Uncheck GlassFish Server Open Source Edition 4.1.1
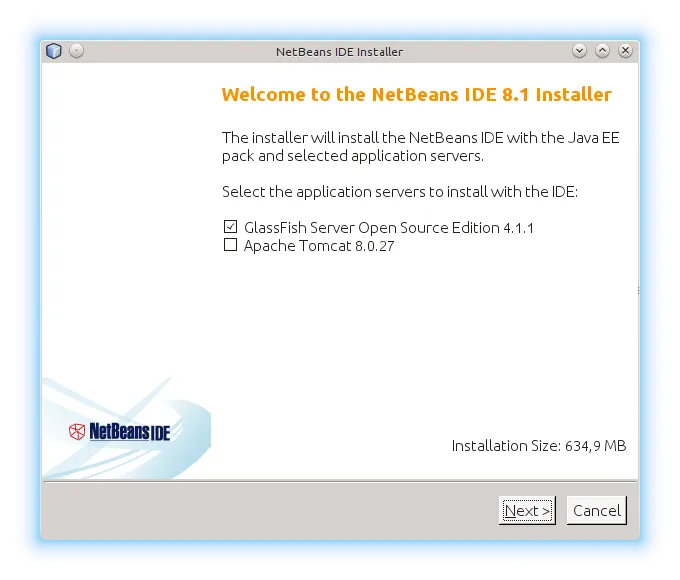Screen dimensions: 680x580 click(x=230, y=227)
